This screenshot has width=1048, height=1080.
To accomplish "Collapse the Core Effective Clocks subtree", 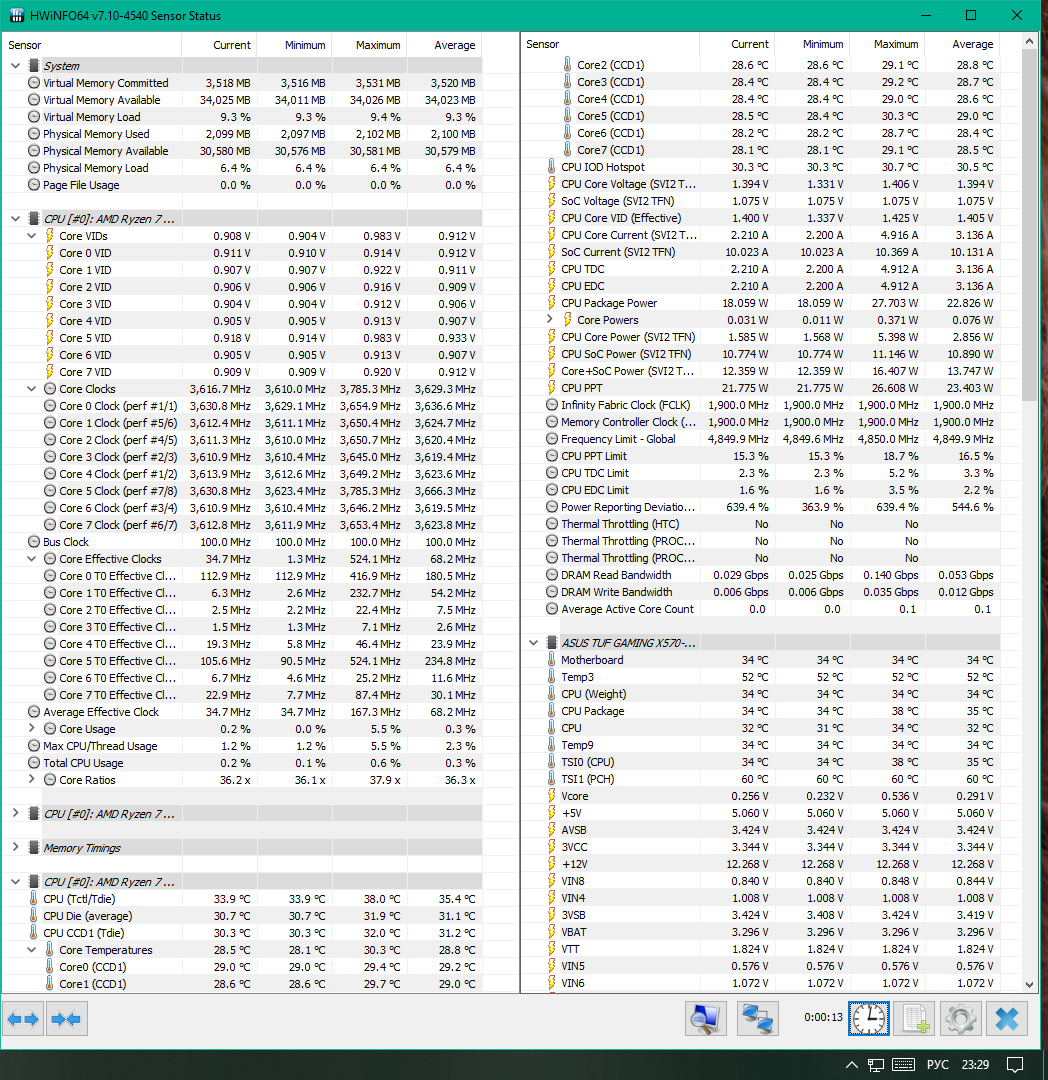I will [32, 559].
